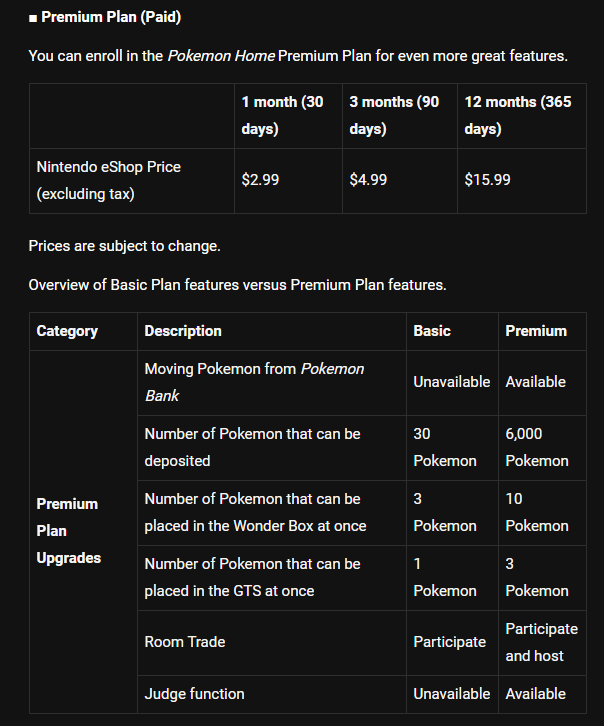Select the 1 month (30 days) column header
This screenshot has height=726, width=604.
288,116
